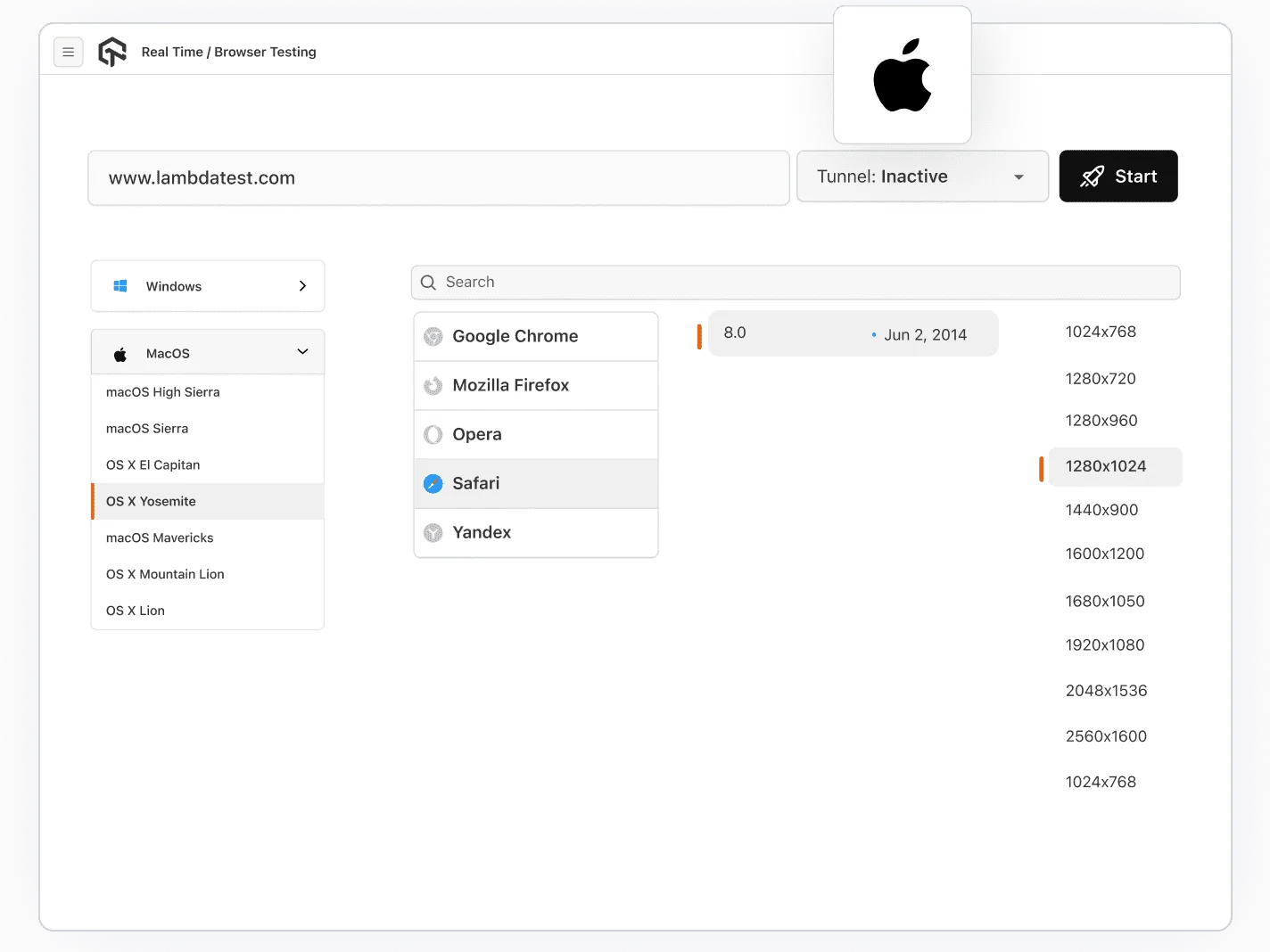Viewport: 1270px width, 952px height.
Task: Click the Opera browser icon
Action: [433, 434]
